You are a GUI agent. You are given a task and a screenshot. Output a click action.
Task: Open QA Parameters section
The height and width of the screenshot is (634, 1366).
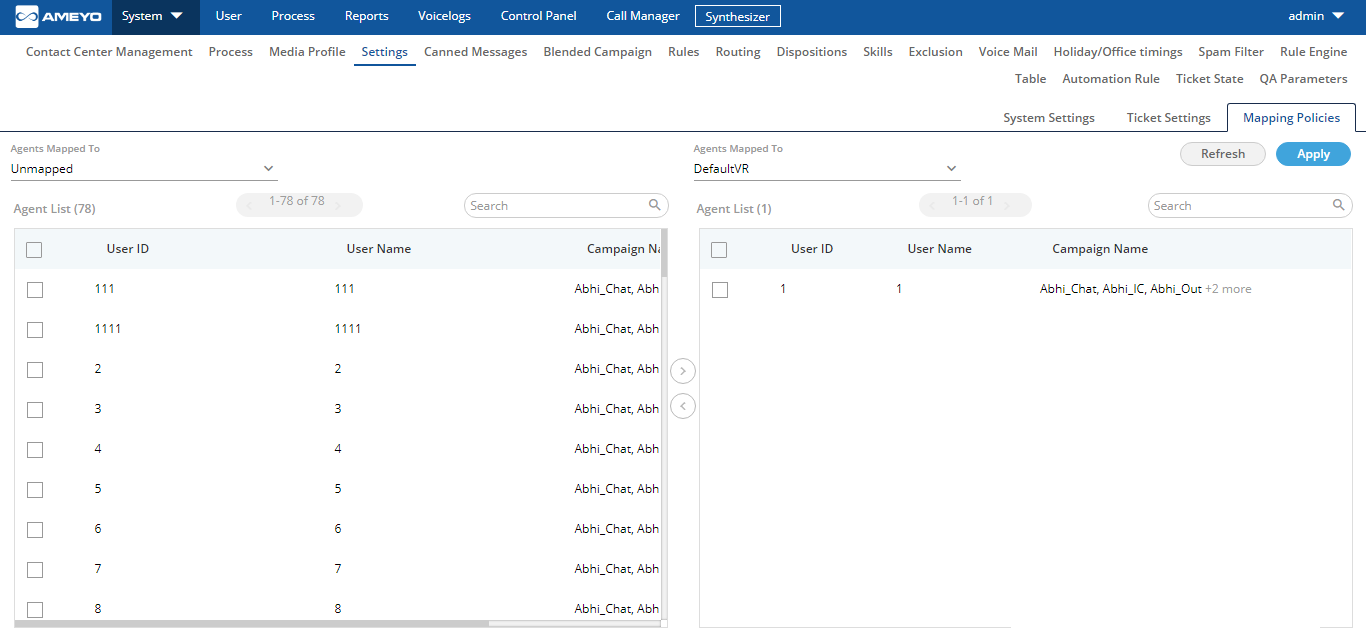click(x=1304, y=79)
